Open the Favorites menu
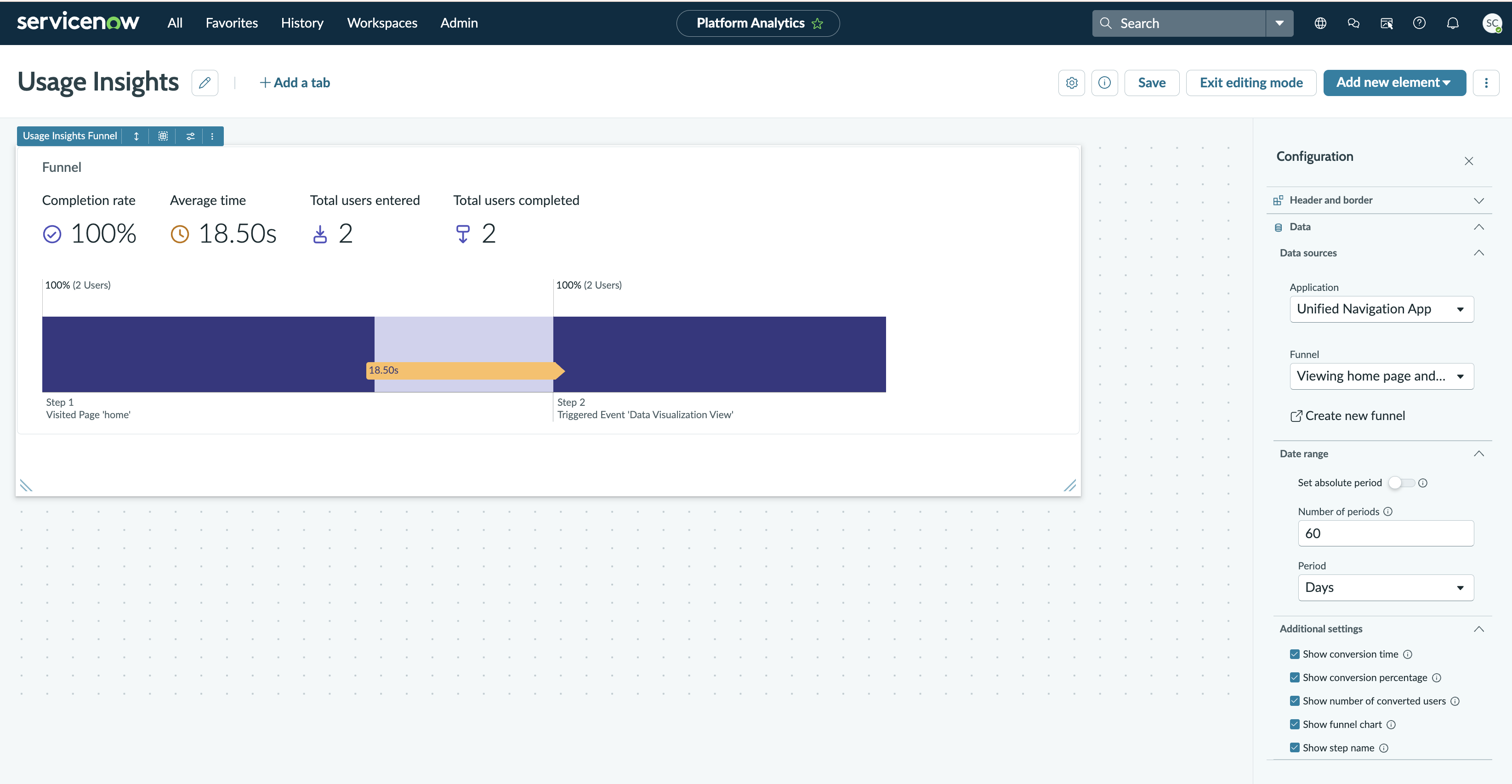Screen dimensions: 1512x784 (x=232, y=23)
